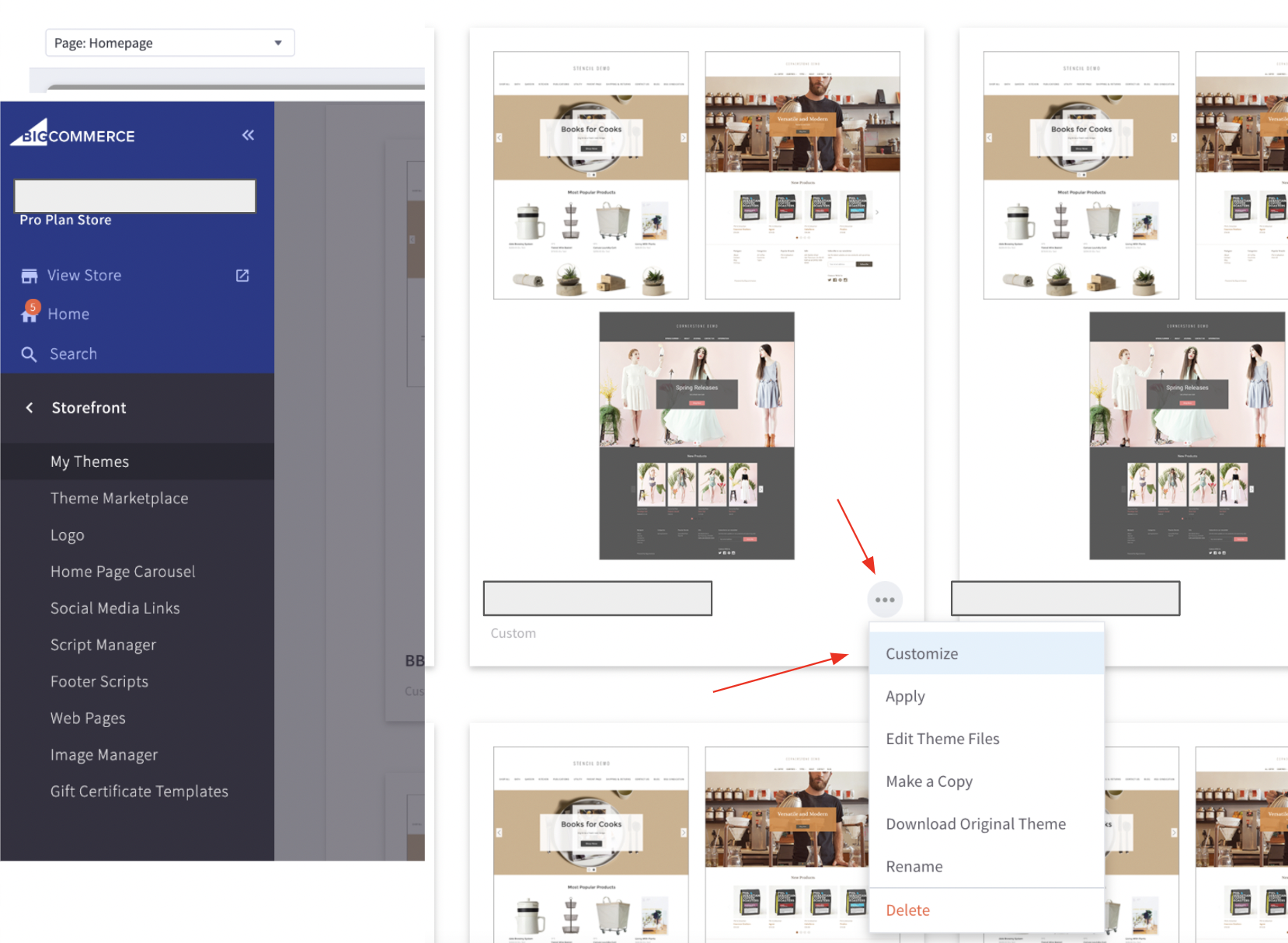Click the store name field above Pro Plan Store
Image resolution: width=1288 pixels, height=943 pixels.
pos(135,196)
